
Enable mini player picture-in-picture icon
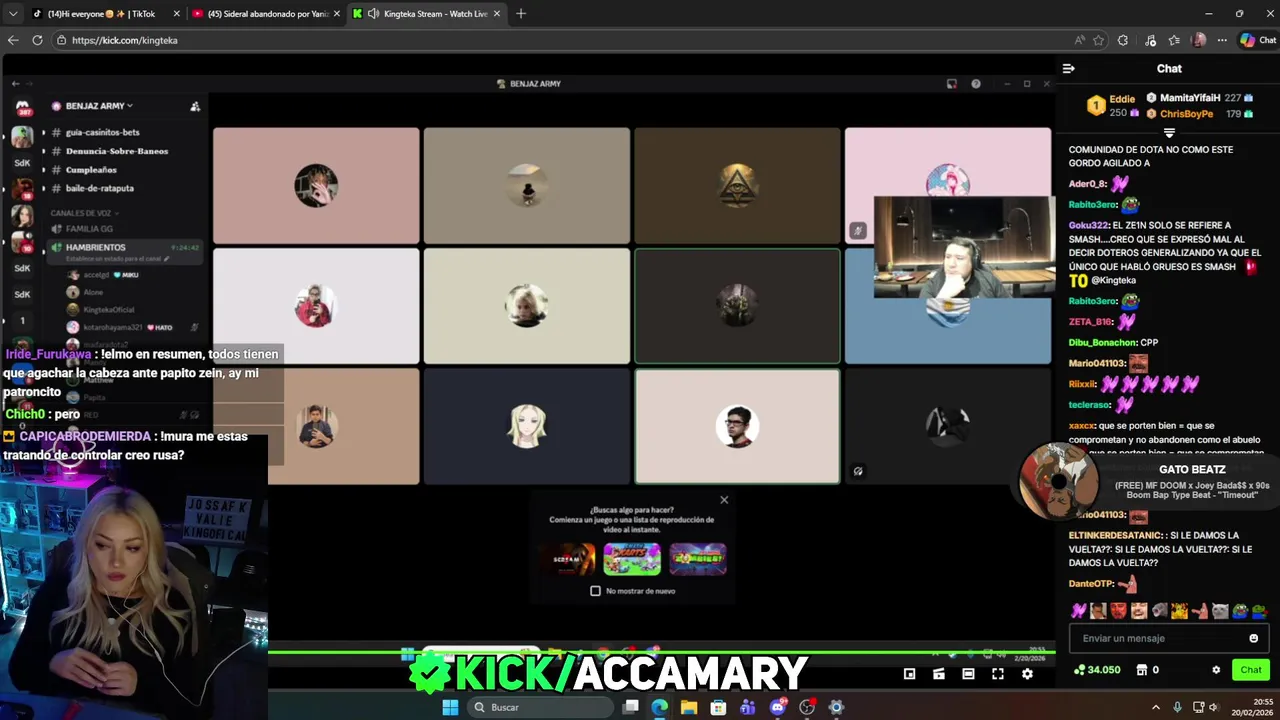tap(909, 674)
